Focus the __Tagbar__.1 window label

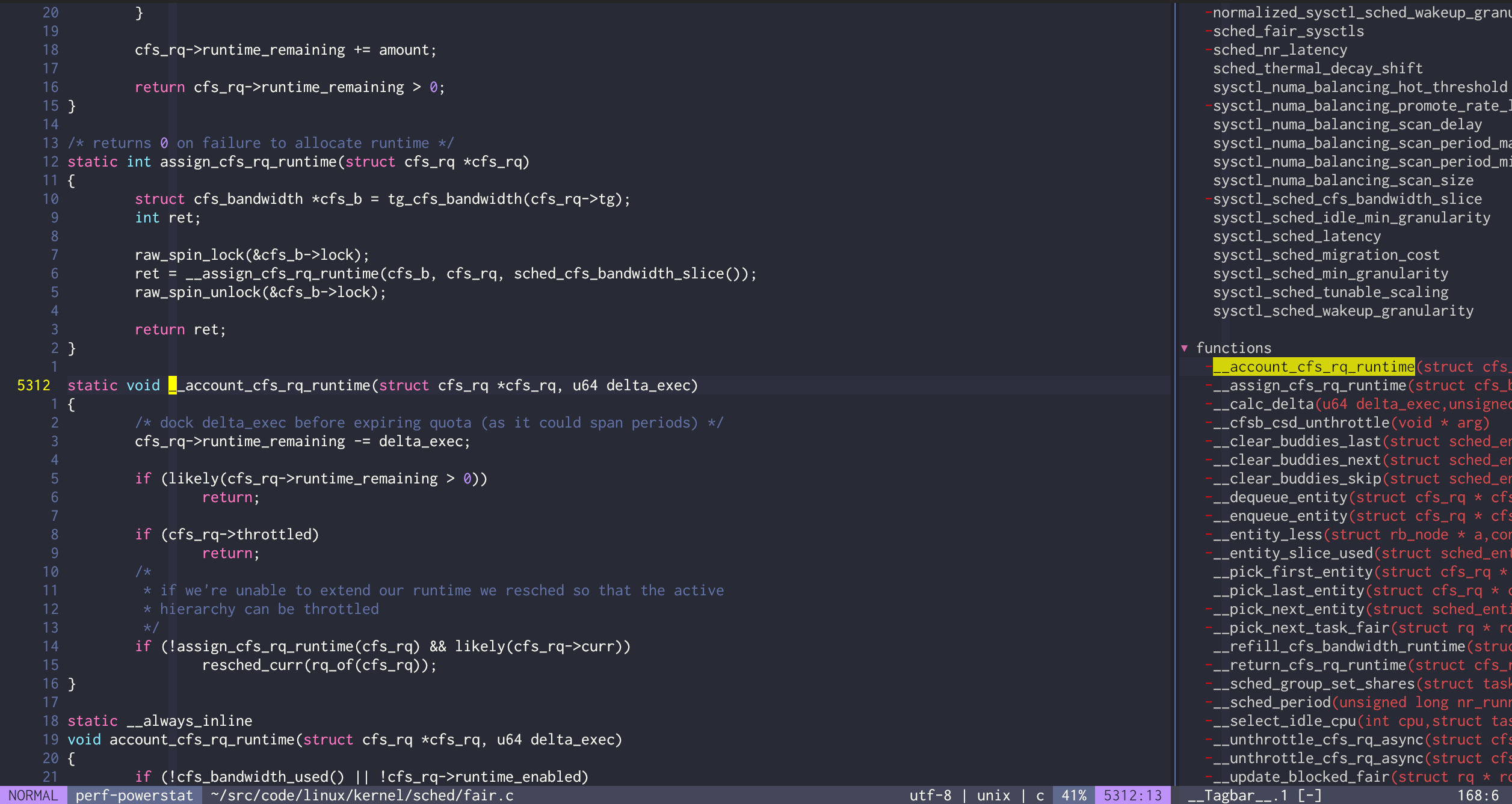[1237, 796]
